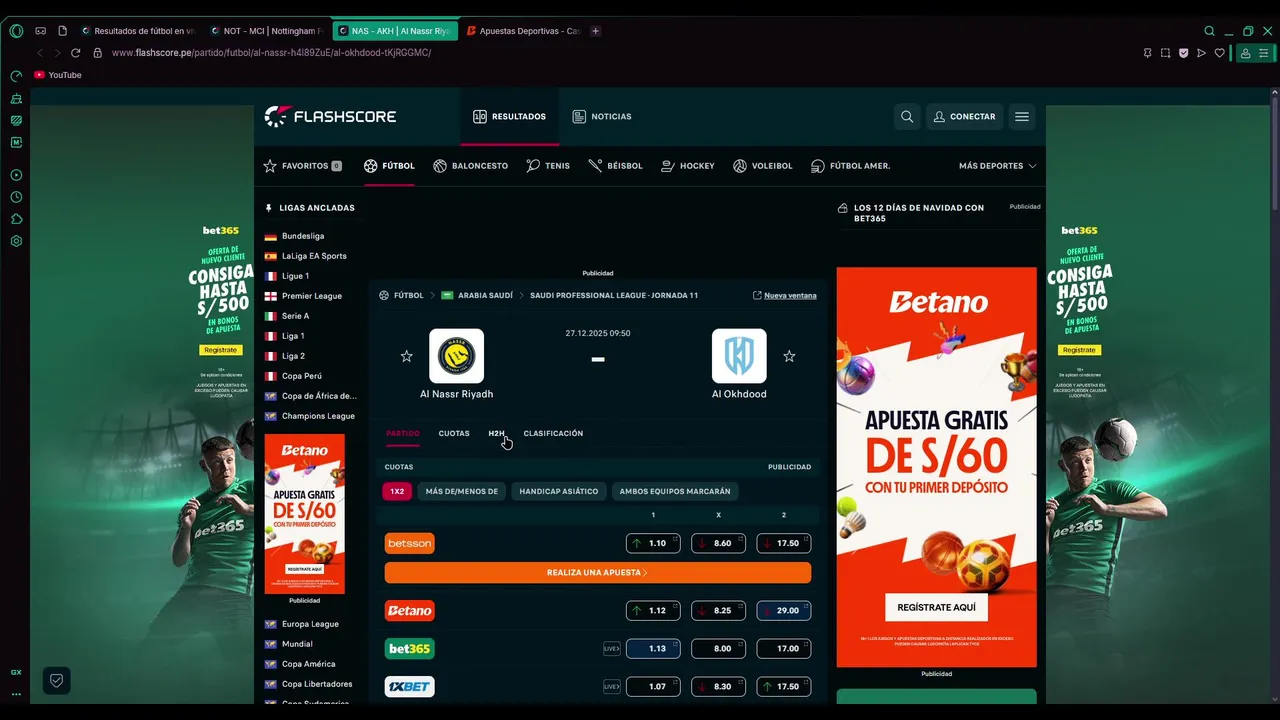Click Regístrate Aquí in the large Betano ad
1280x720 pixels.
pyautogui.click(x=936, y=607)
